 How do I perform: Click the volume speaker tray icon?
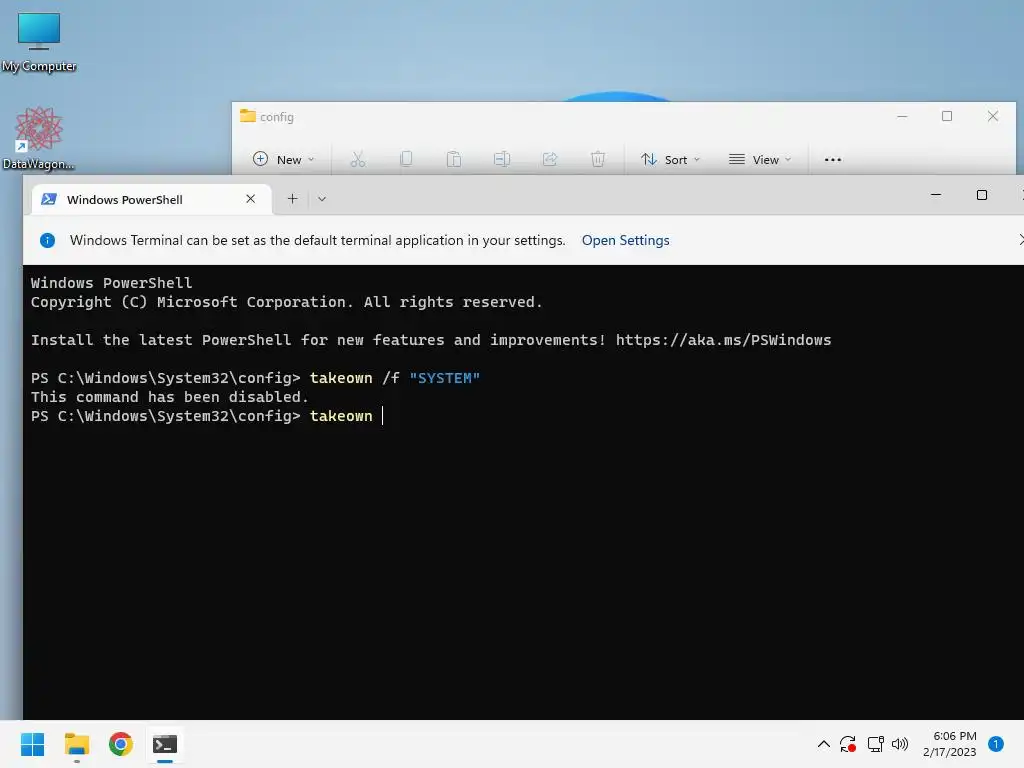(900, 744)
